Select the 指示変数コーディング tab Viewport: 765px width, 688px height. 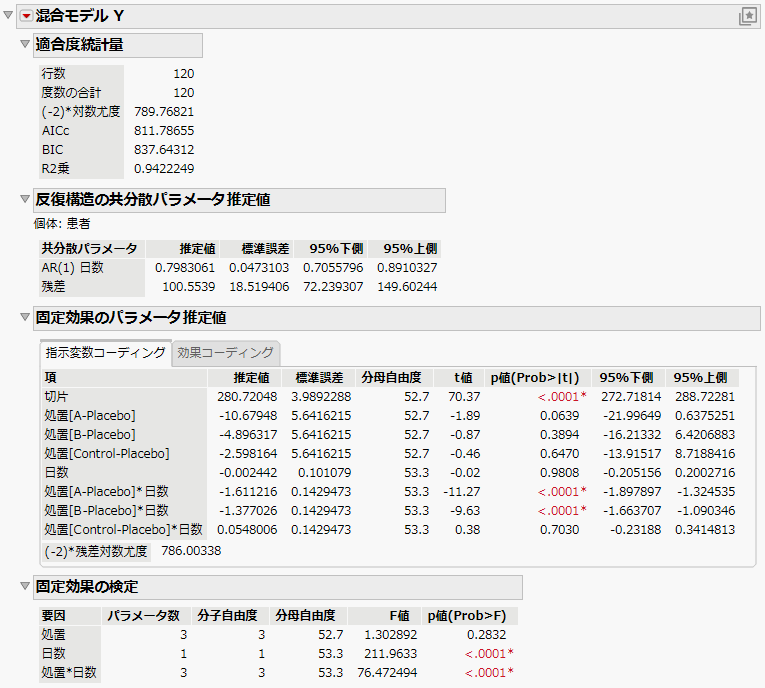[105, 353]
